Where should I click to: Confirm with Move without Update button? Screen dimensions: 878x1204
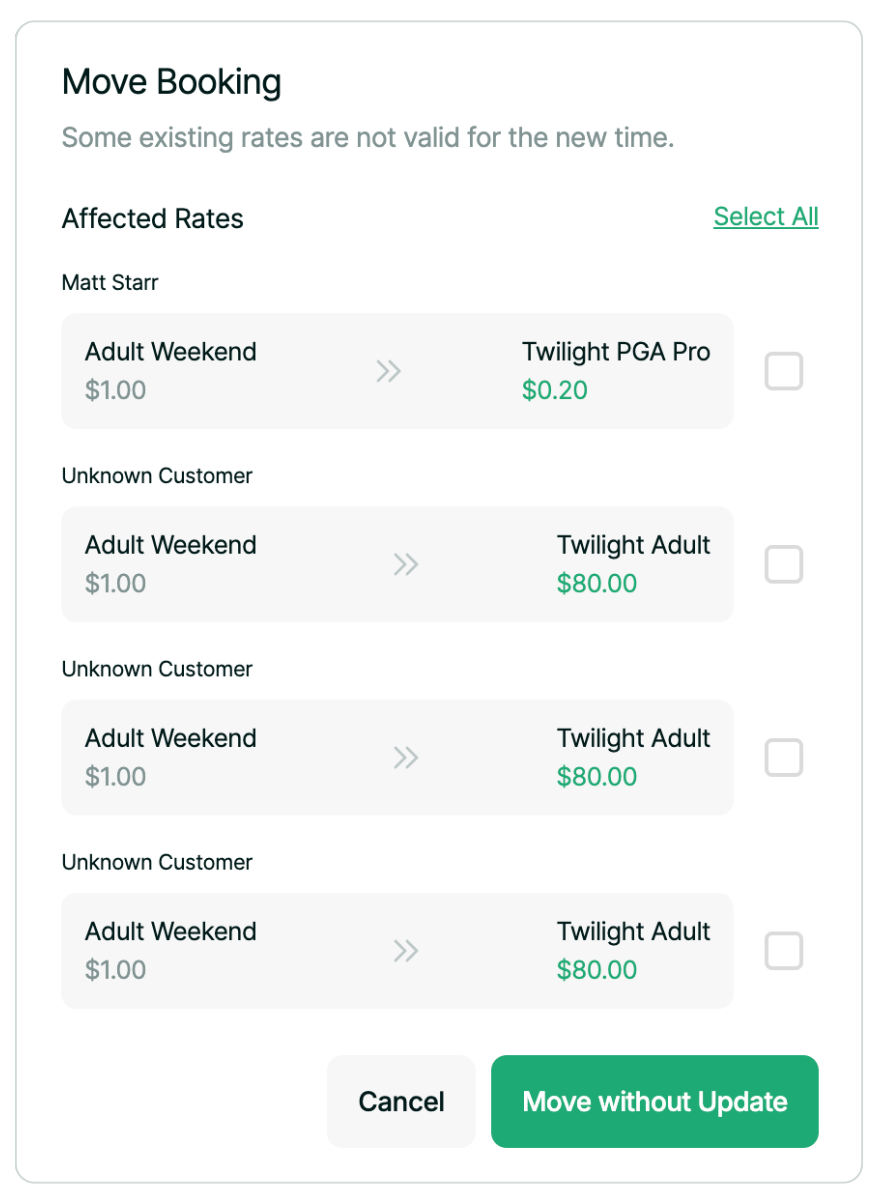point(654,1101)
